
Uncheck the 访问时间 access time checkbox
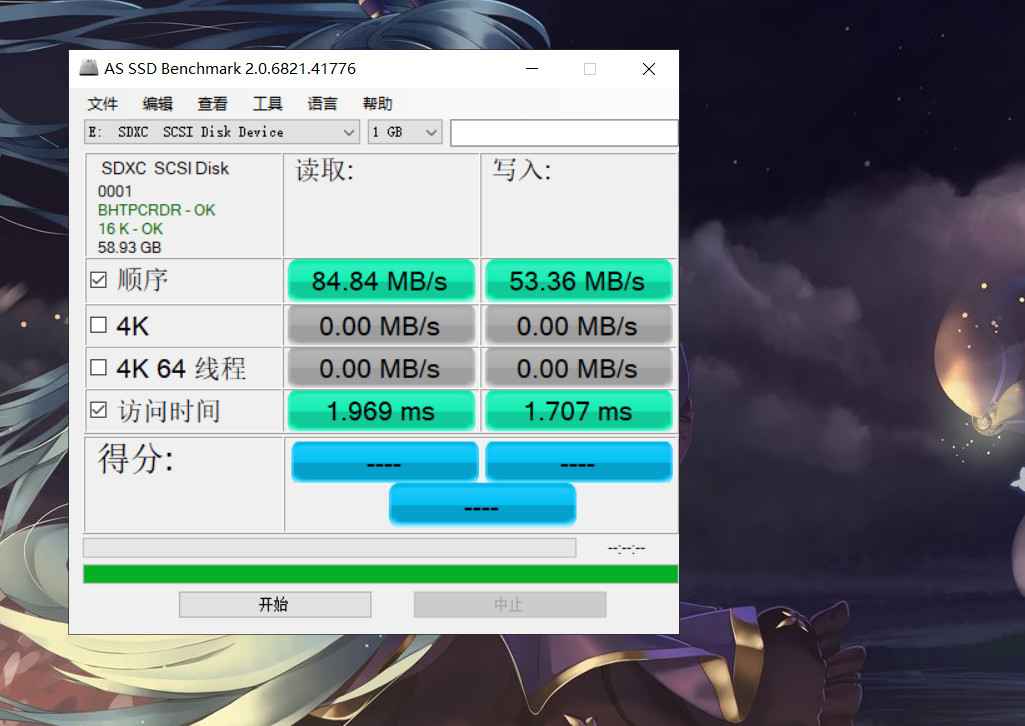coord(98,410)
